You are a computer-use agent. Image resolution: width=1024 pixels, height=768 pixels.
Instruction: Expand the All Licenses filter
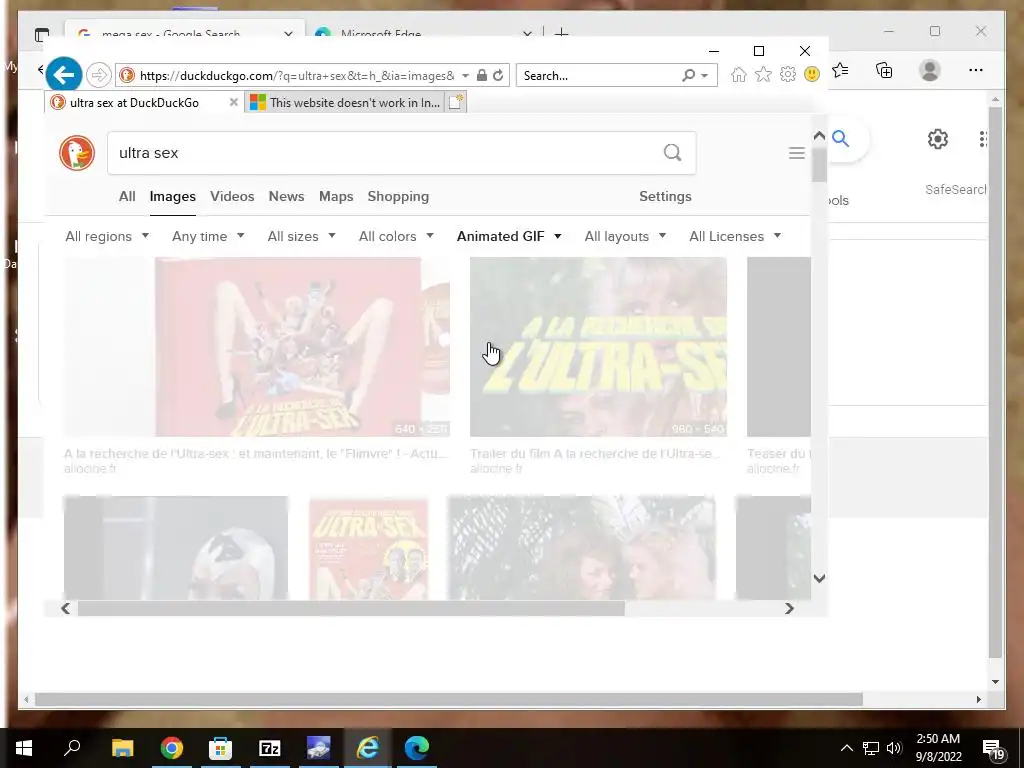pos(735,236)
